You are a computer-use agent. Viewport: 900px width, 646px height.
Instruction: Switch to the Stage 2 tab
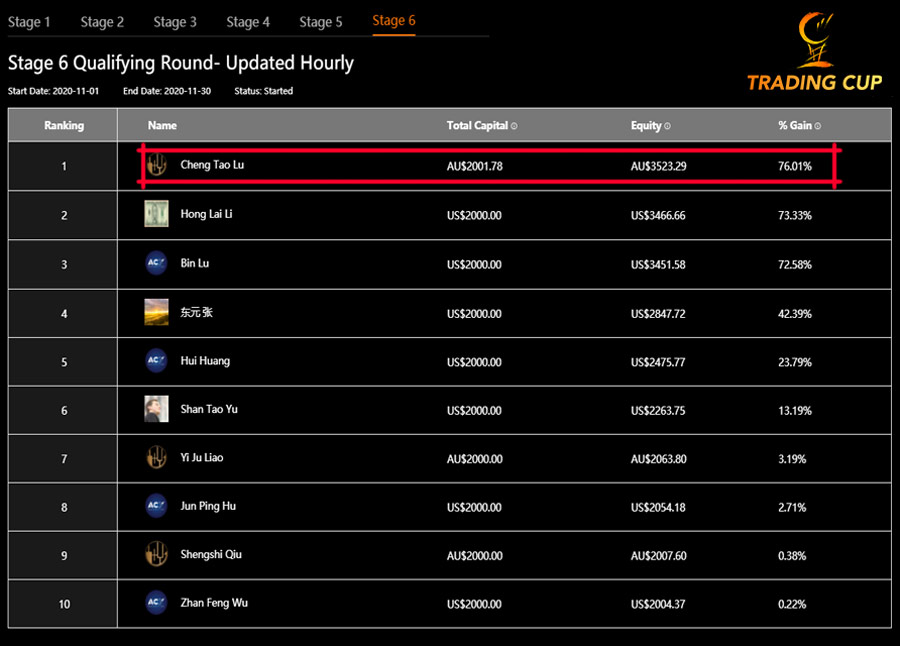pos(102,21)
